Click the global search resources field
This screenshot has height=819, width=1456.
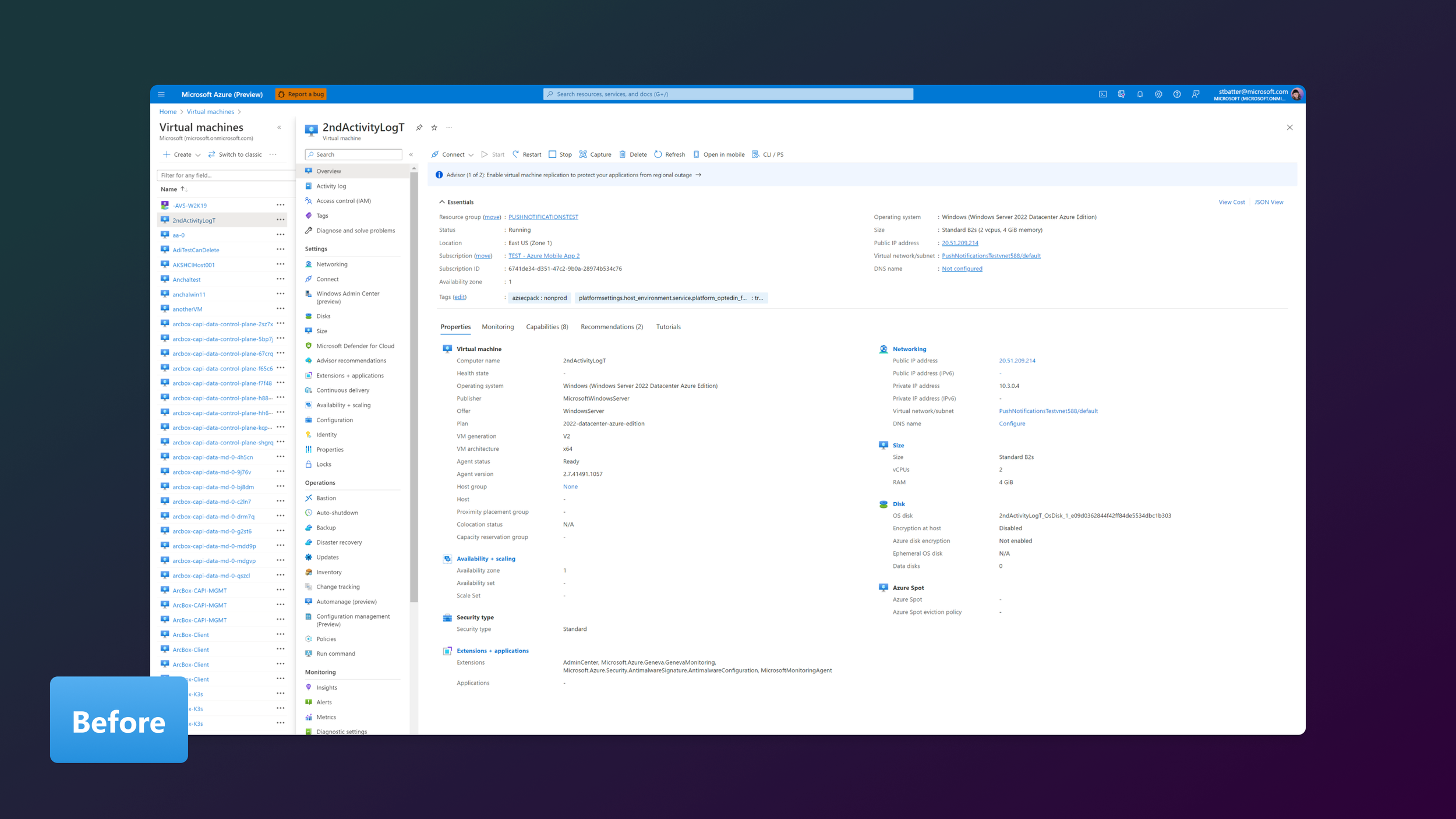728,94
